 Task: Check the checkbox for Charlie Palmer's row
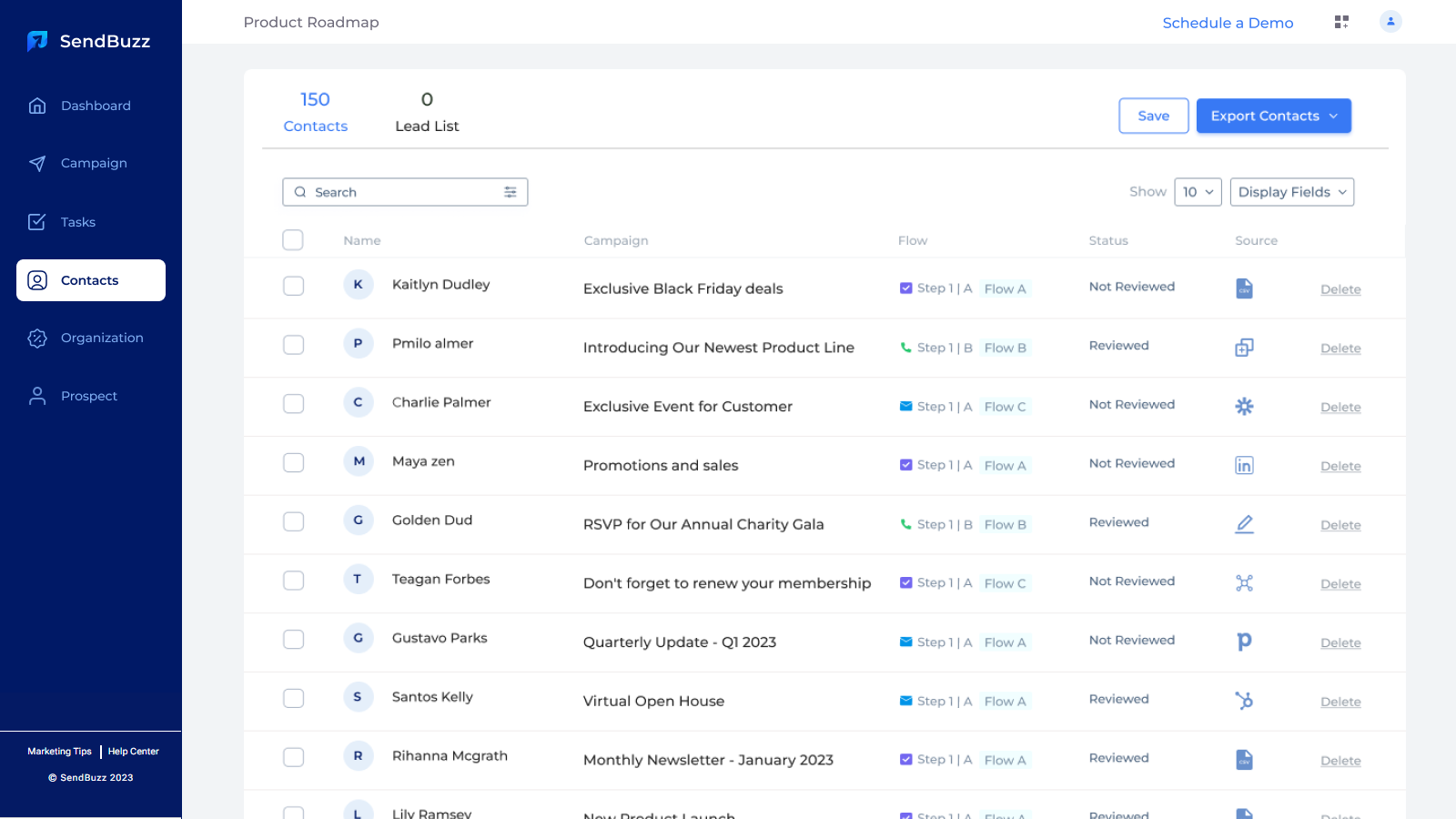pos(293,403)
